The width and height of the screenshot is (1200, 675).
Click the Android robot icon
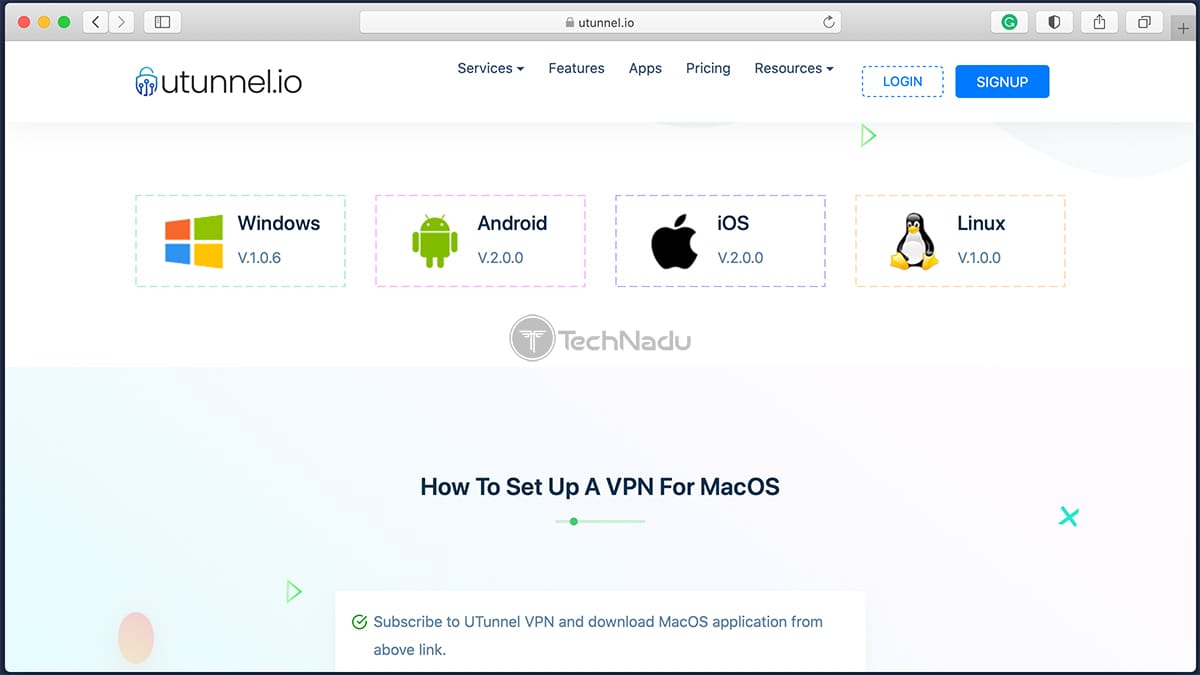point(434,241)
